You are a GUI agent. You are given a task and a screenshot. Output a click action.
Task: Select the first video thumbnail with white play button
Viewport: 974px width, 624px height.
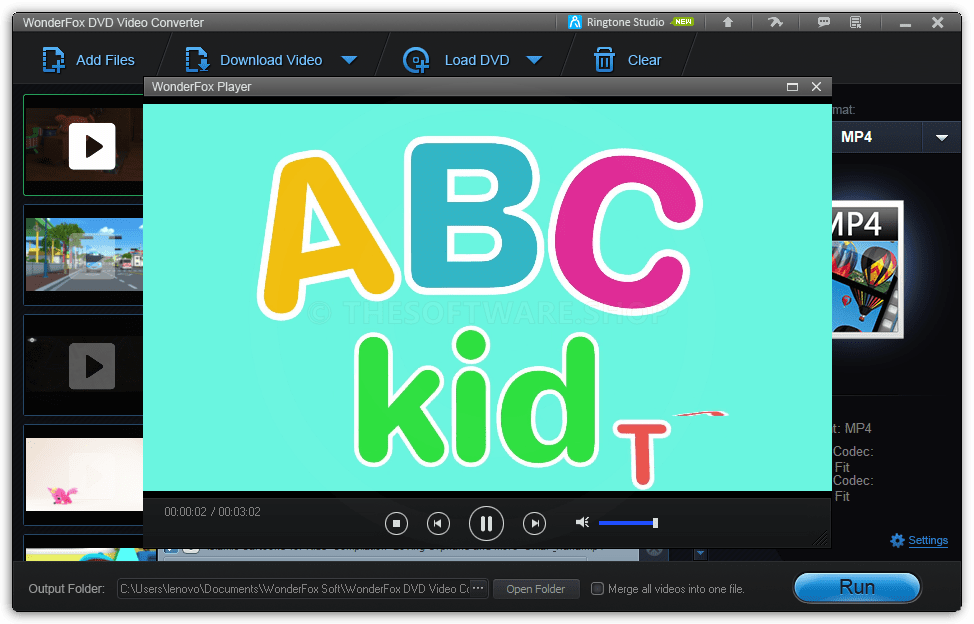[83, 145]
